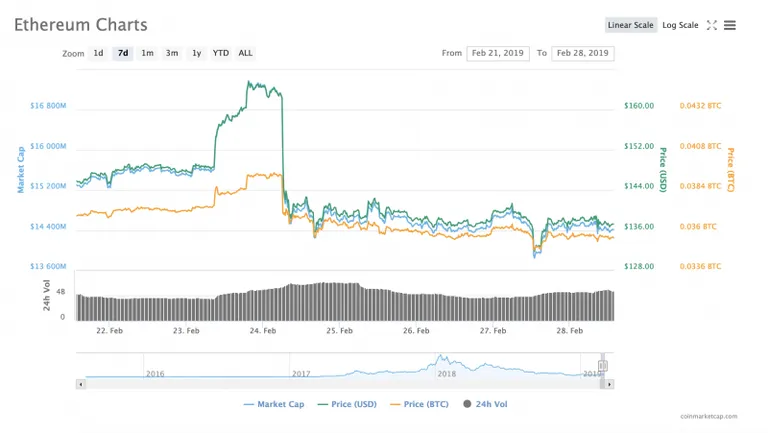768x433 pixels.
Task: Open the chart hamburger menu
Action: (x=730, y=25)
